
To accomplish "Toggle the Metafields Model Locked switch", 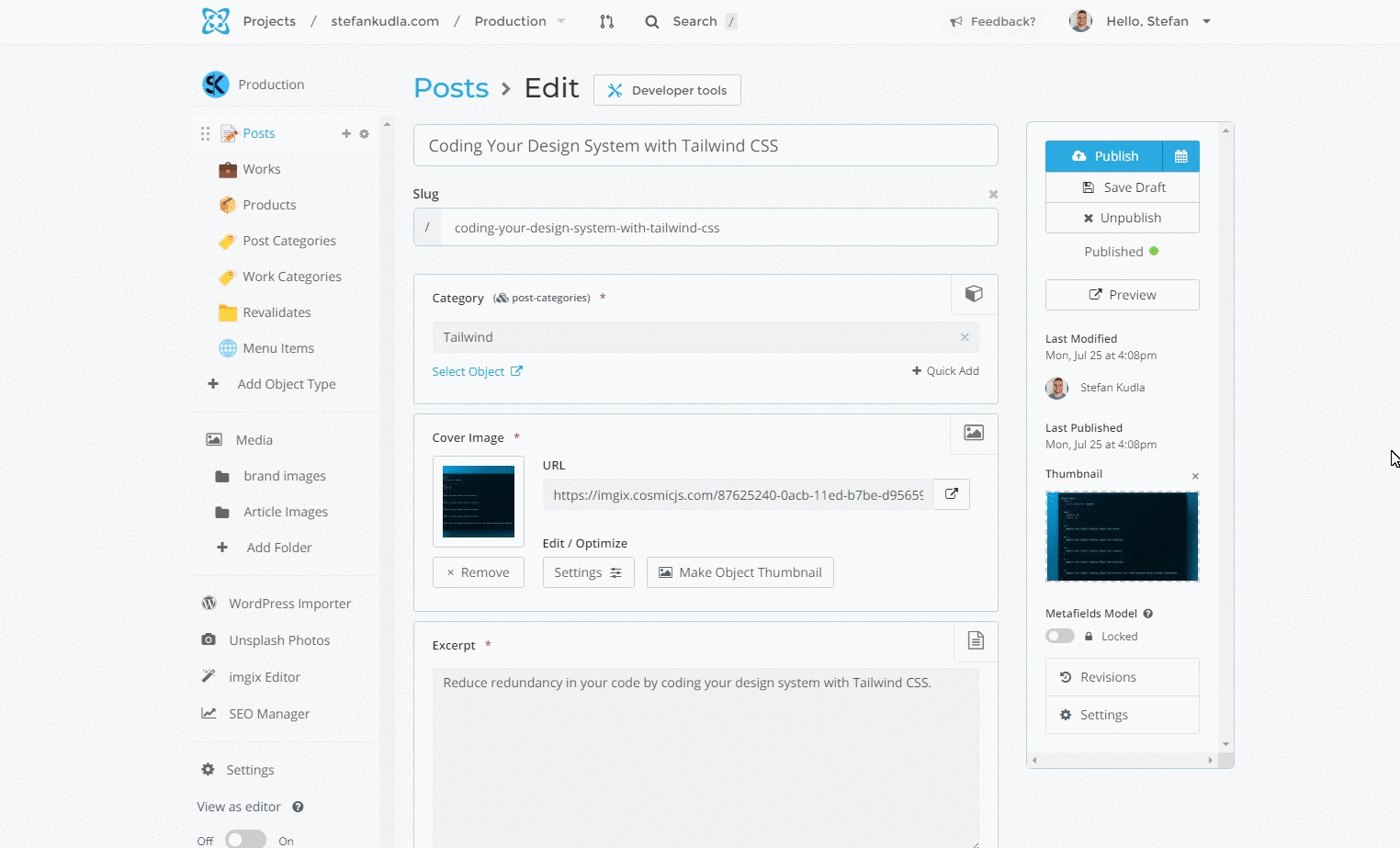I will click(x=1060, y=637).
